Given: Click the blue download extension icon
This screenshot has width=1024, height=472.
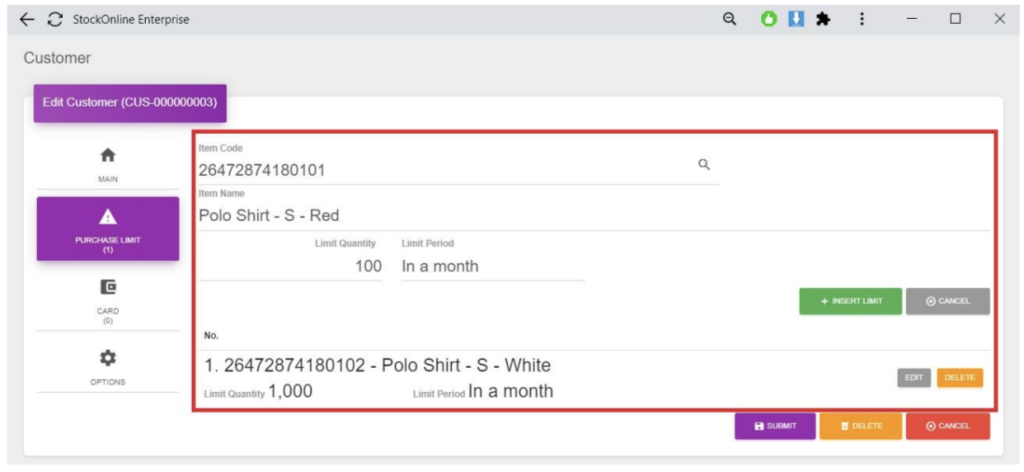Looking at the screenshot, I should pyautogui.click(x=796, y=19).
